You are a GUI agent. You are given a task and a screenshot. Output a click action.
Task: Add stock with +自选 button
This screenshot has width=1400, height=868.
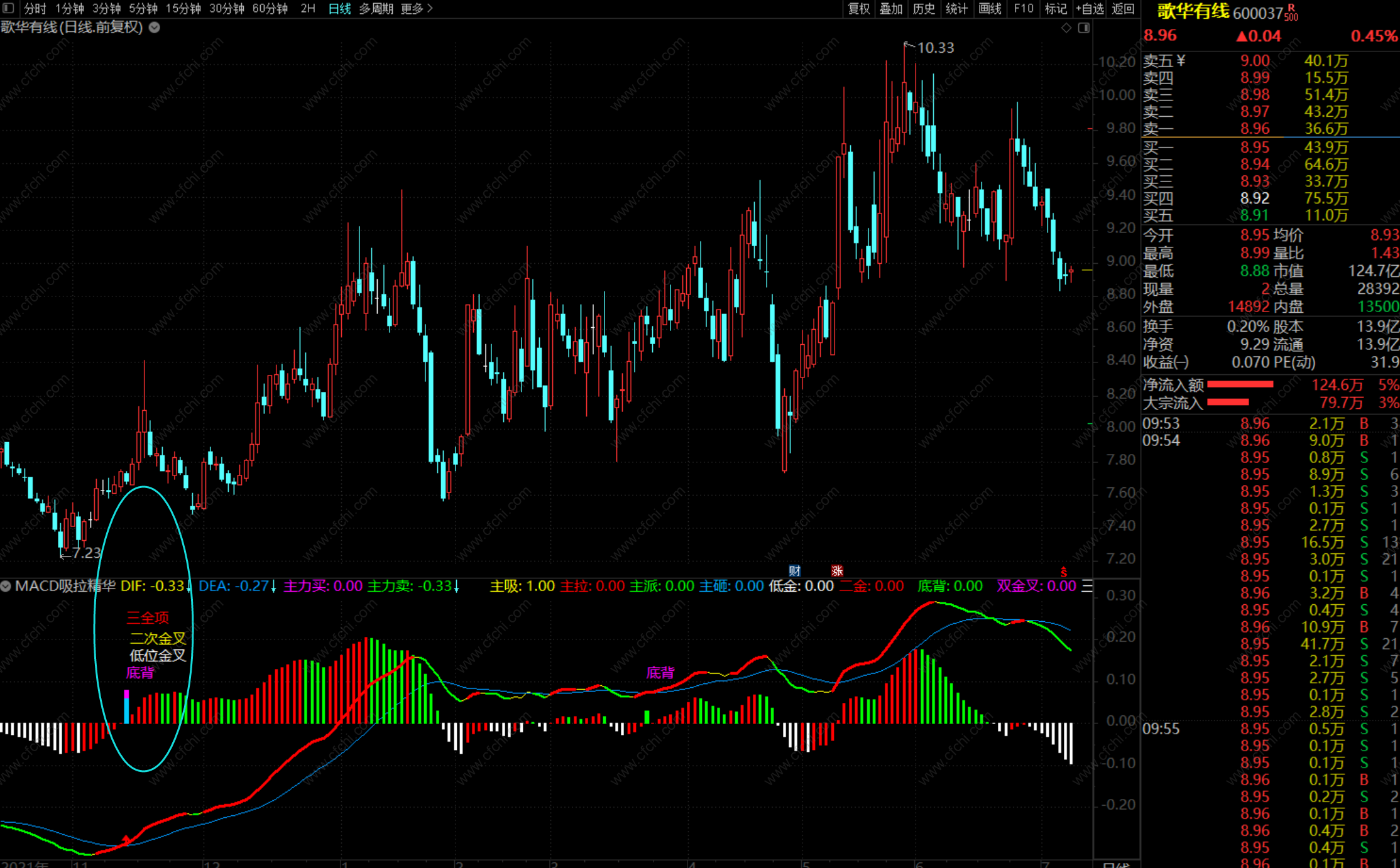click(1090, 8)
